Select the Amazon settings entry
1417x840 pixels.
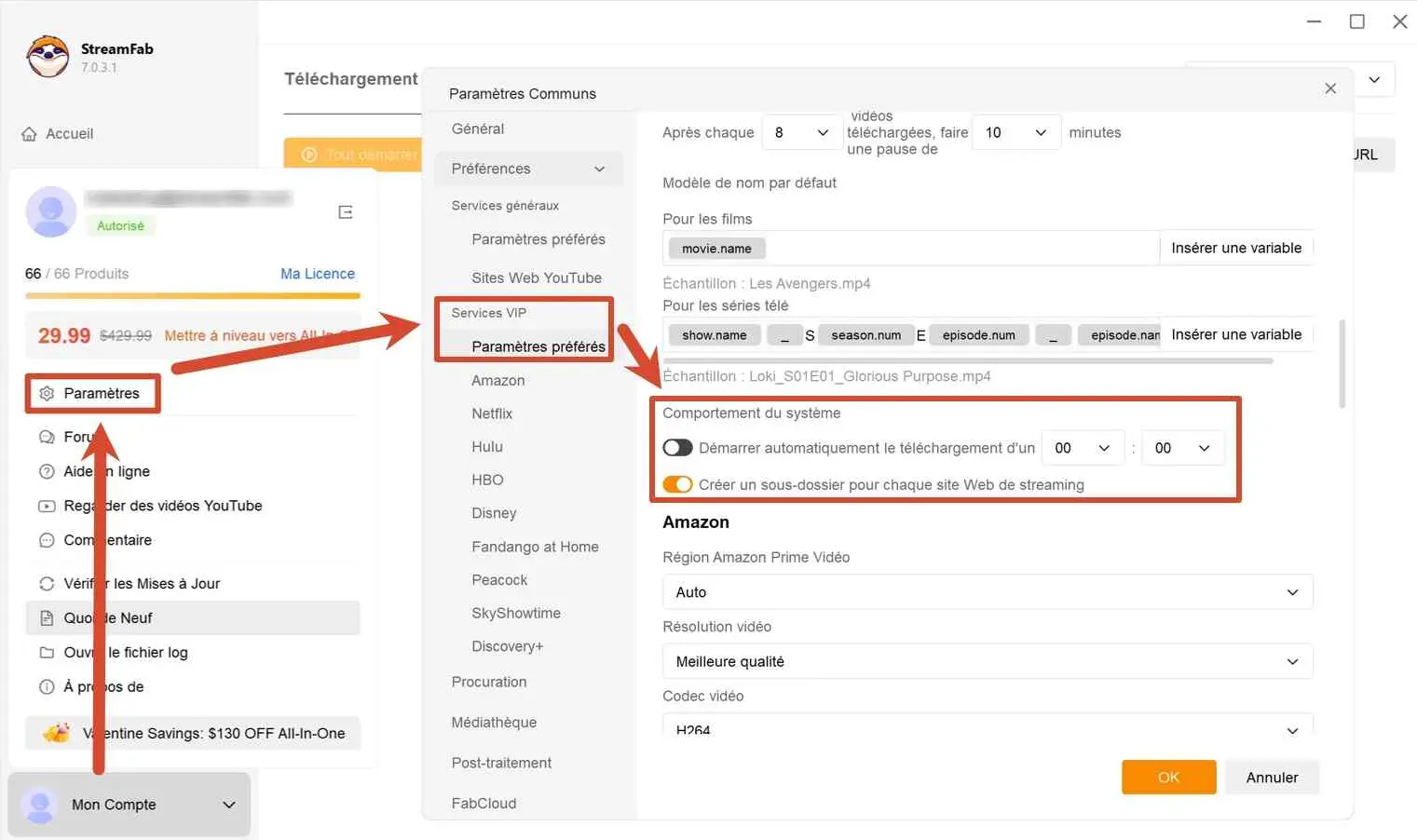(x=498, y=380)
